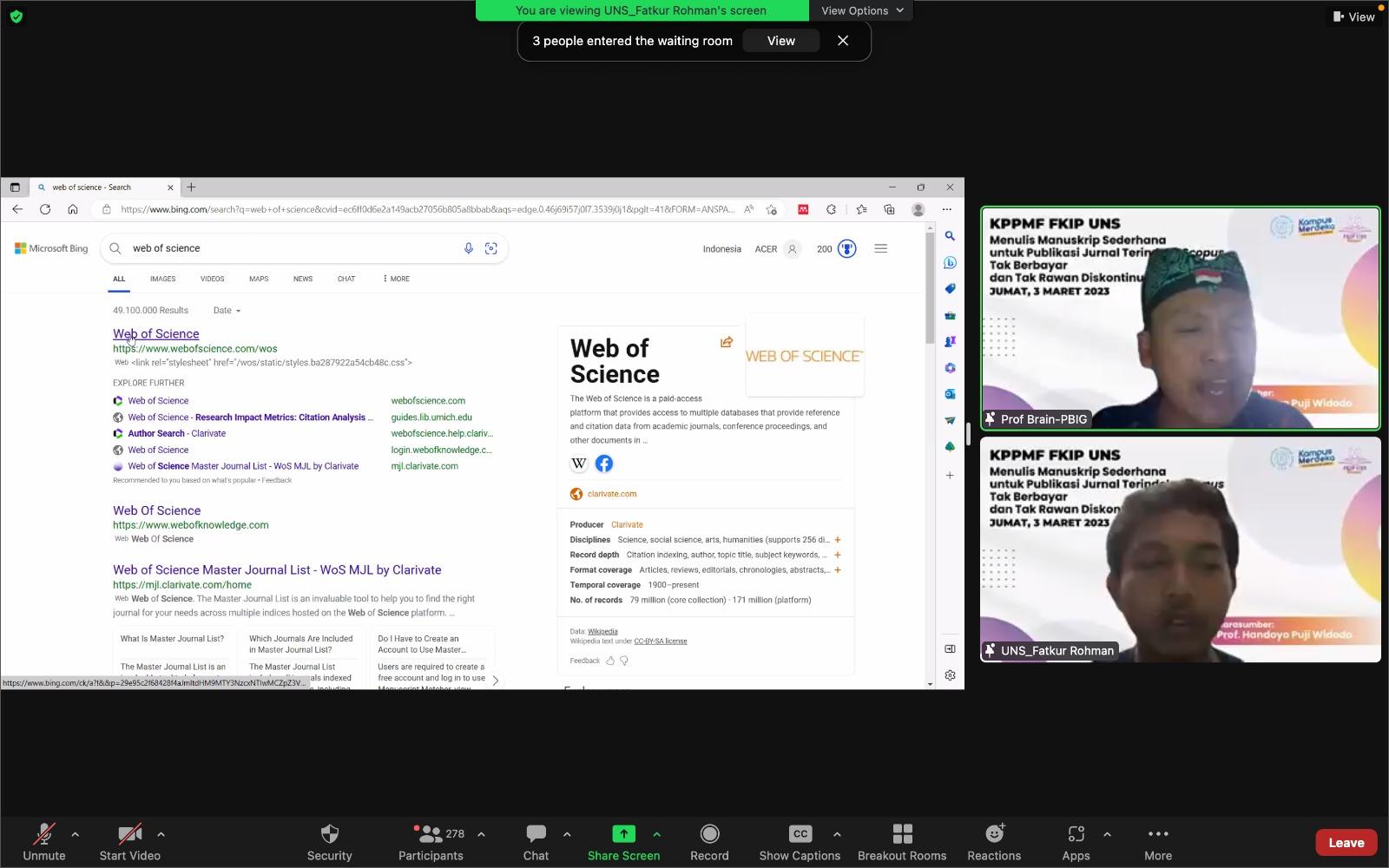The image size is (1389, 868).
Task: Click the encryption shield icon top-left
Action: pos(16,16)
